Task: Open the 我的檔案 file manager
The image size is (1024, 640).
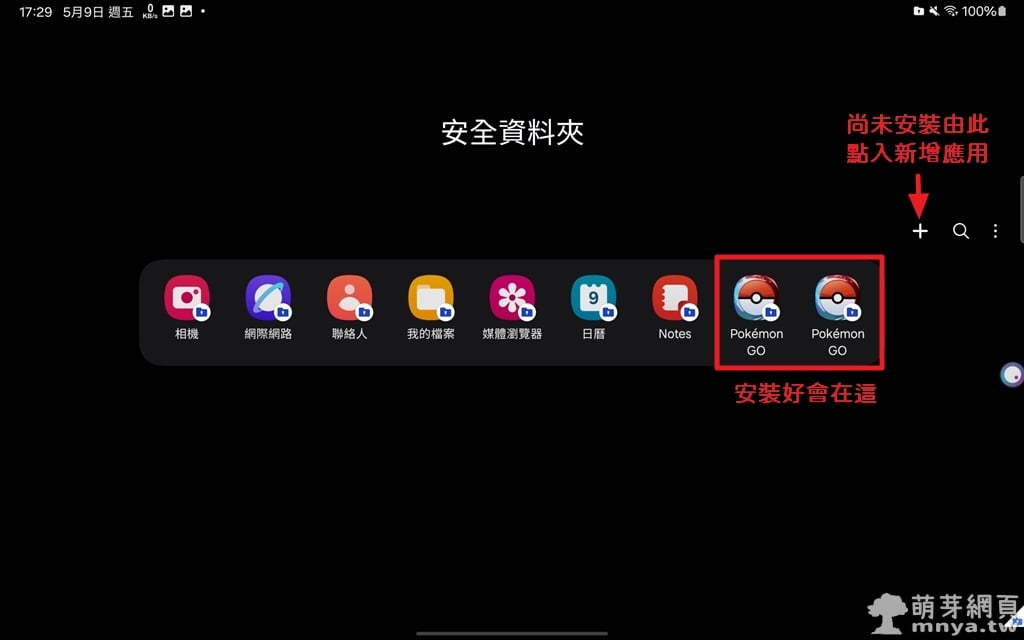Action: (431, 298)
